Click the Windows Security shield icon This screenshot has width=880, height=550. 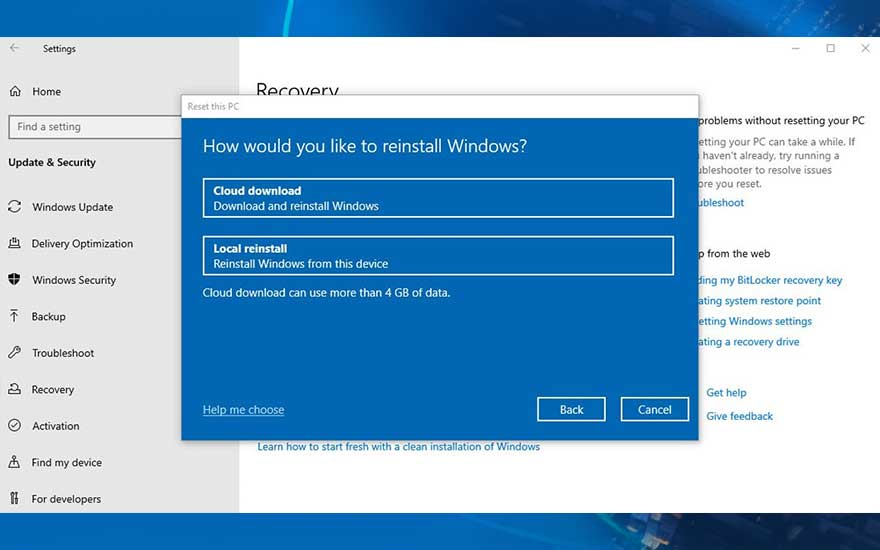click(15, 279)
